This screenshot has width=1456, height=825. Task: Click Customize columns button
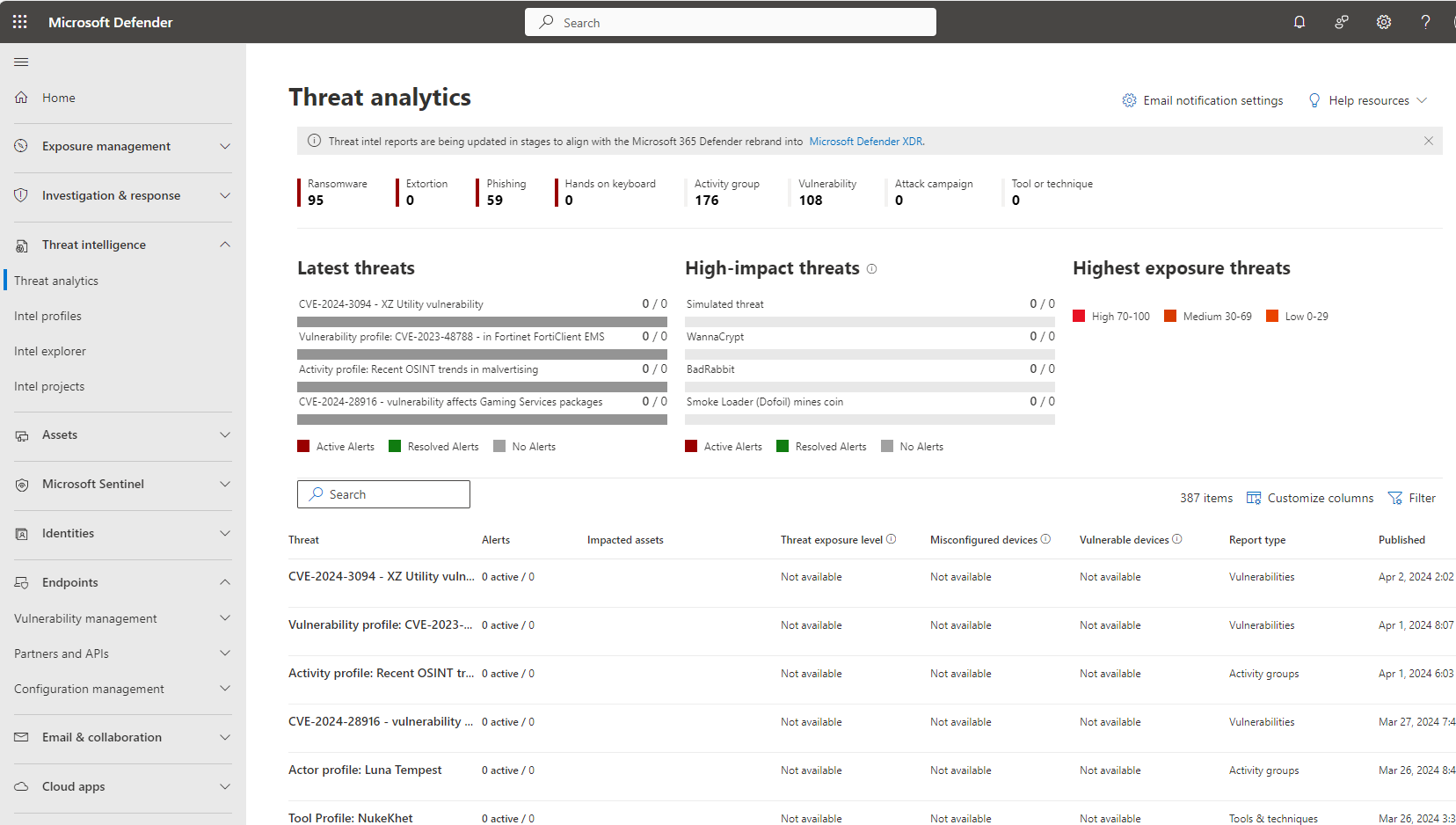tap(1310, 498)
